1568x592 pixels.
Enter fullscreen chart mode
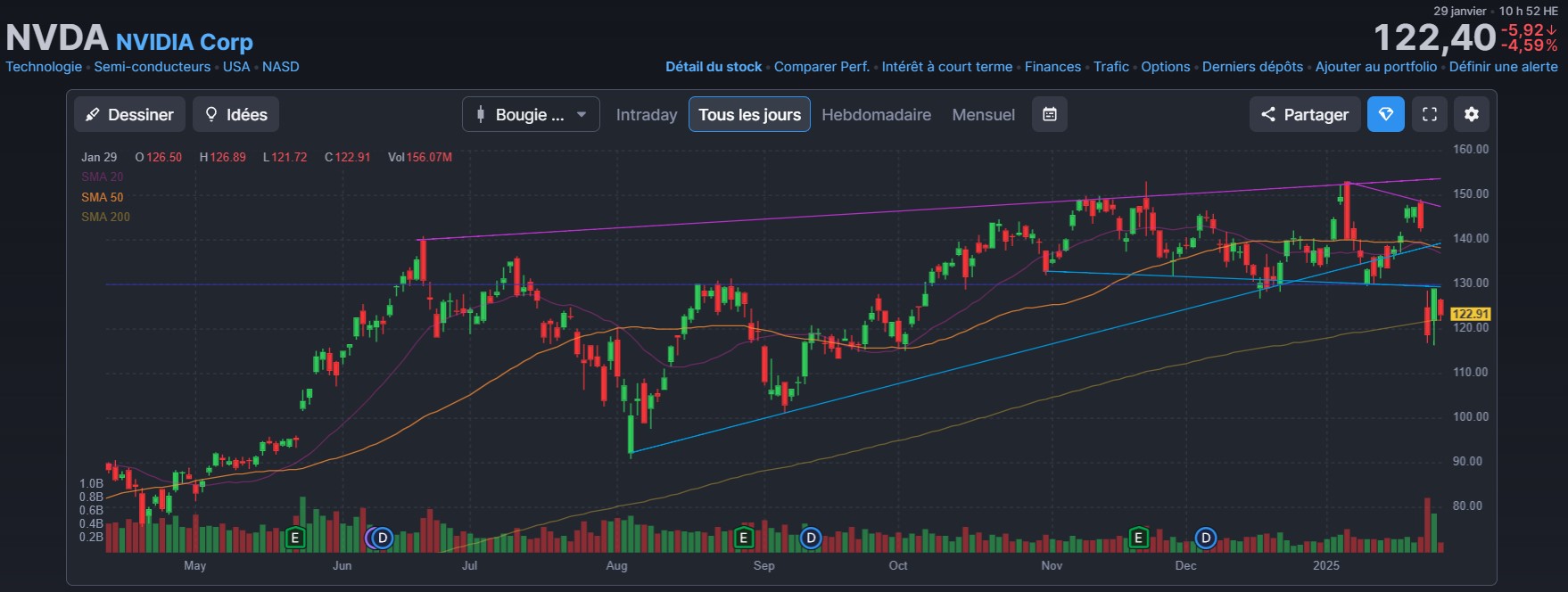(1429, 114)
